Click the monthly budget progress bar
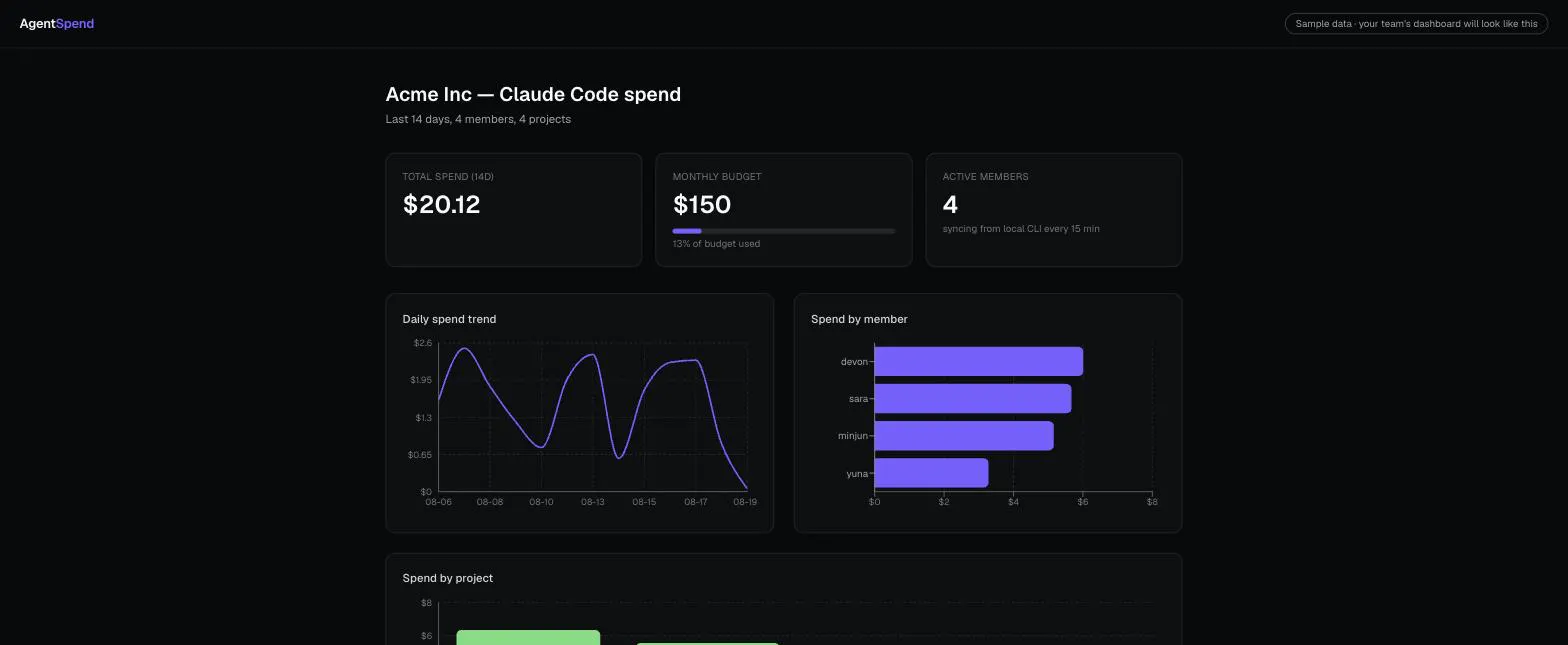Screen dimensions: 1568x645 tap(784, 231)
